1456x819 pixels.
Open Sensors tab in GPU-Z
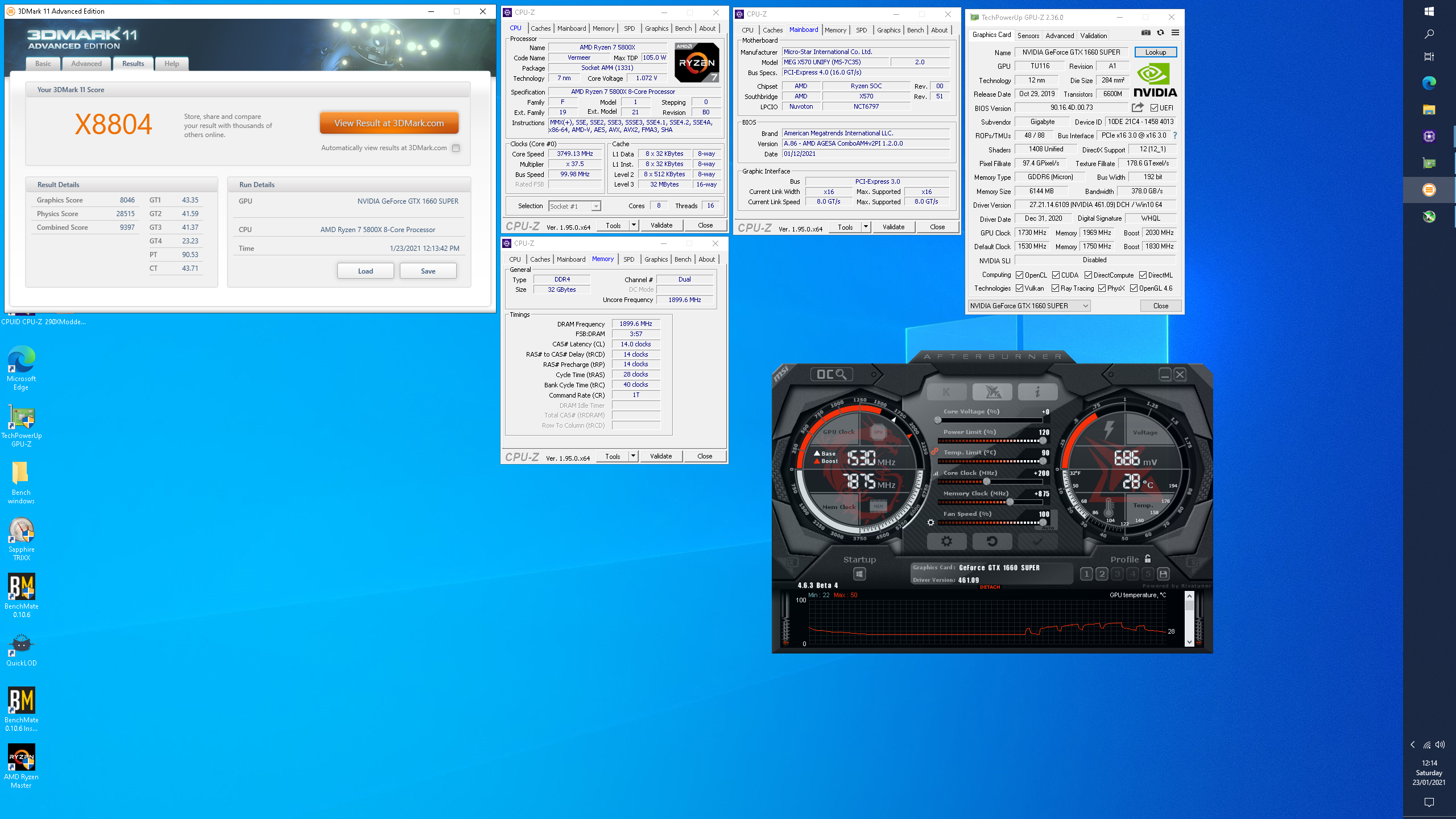click(x=1028, y=35)
